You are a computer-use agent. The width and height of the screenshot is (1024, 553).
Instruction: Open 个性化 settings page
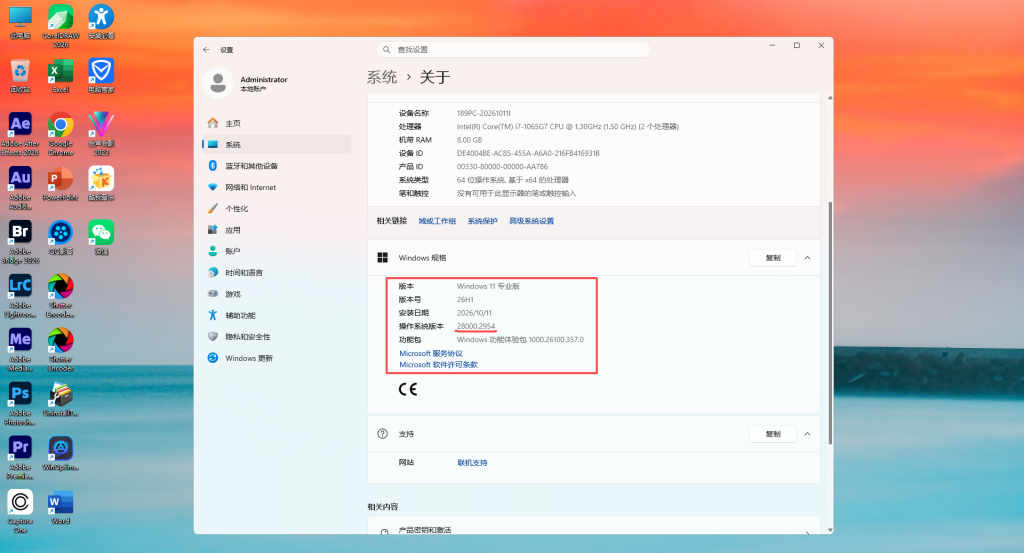(x=277, y=208)
